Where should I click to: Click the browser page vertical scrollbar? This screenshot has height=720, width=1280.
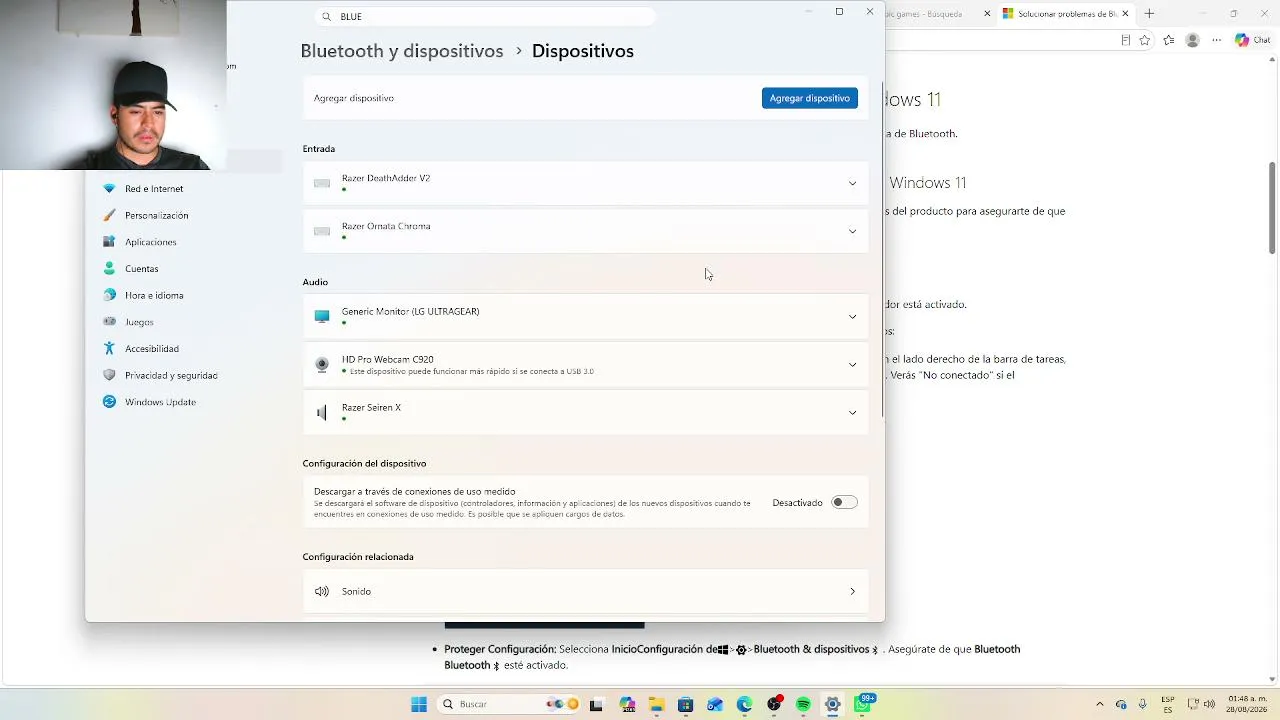click(1272, 207)
